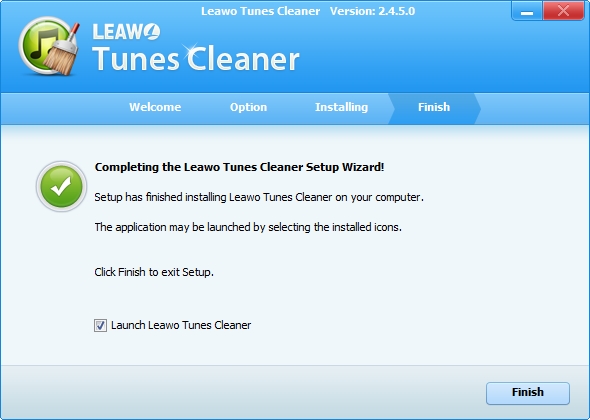Click the green checkmark success icon
Screen dimensions: 590x420
pyautogui.click(x=61, y=186)
